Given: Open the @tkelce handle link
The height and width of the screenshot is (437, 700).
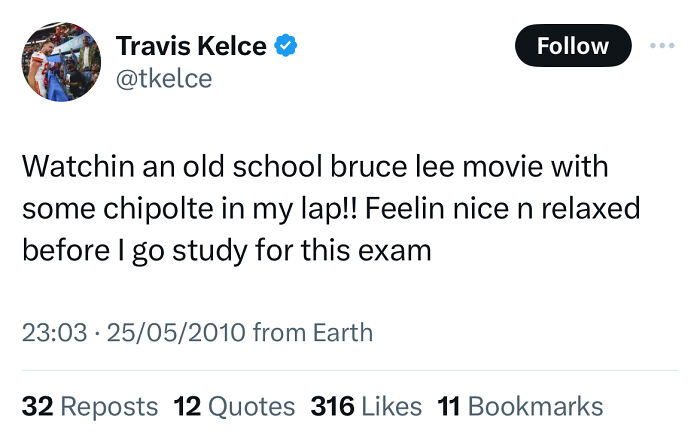Looking at the screenshot, I should tap(164, 78).
